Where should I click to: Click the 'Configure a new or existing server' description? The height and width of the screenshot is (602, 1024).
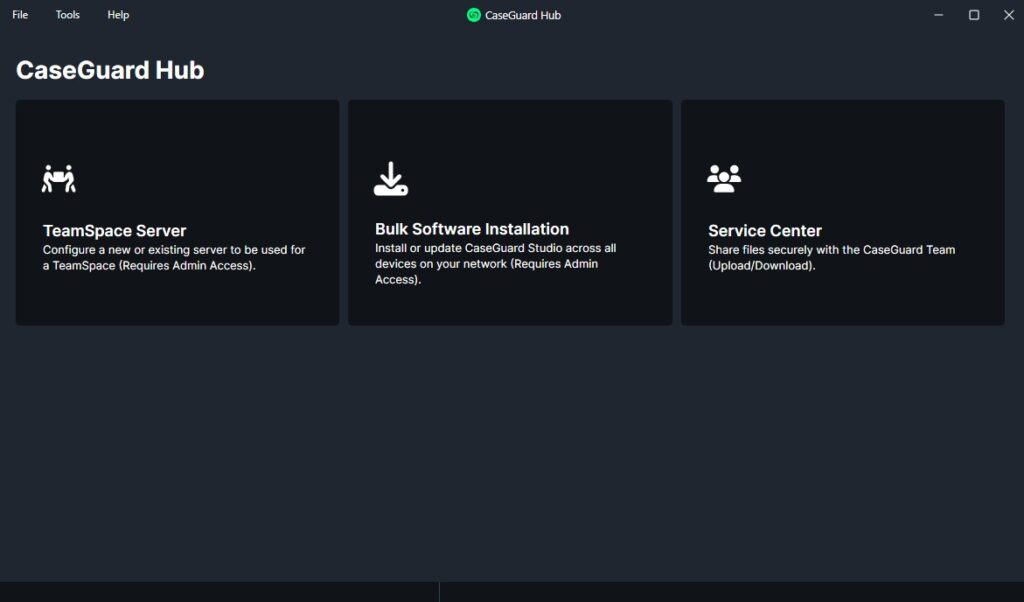pyautogui.click(x=174, y=257)
